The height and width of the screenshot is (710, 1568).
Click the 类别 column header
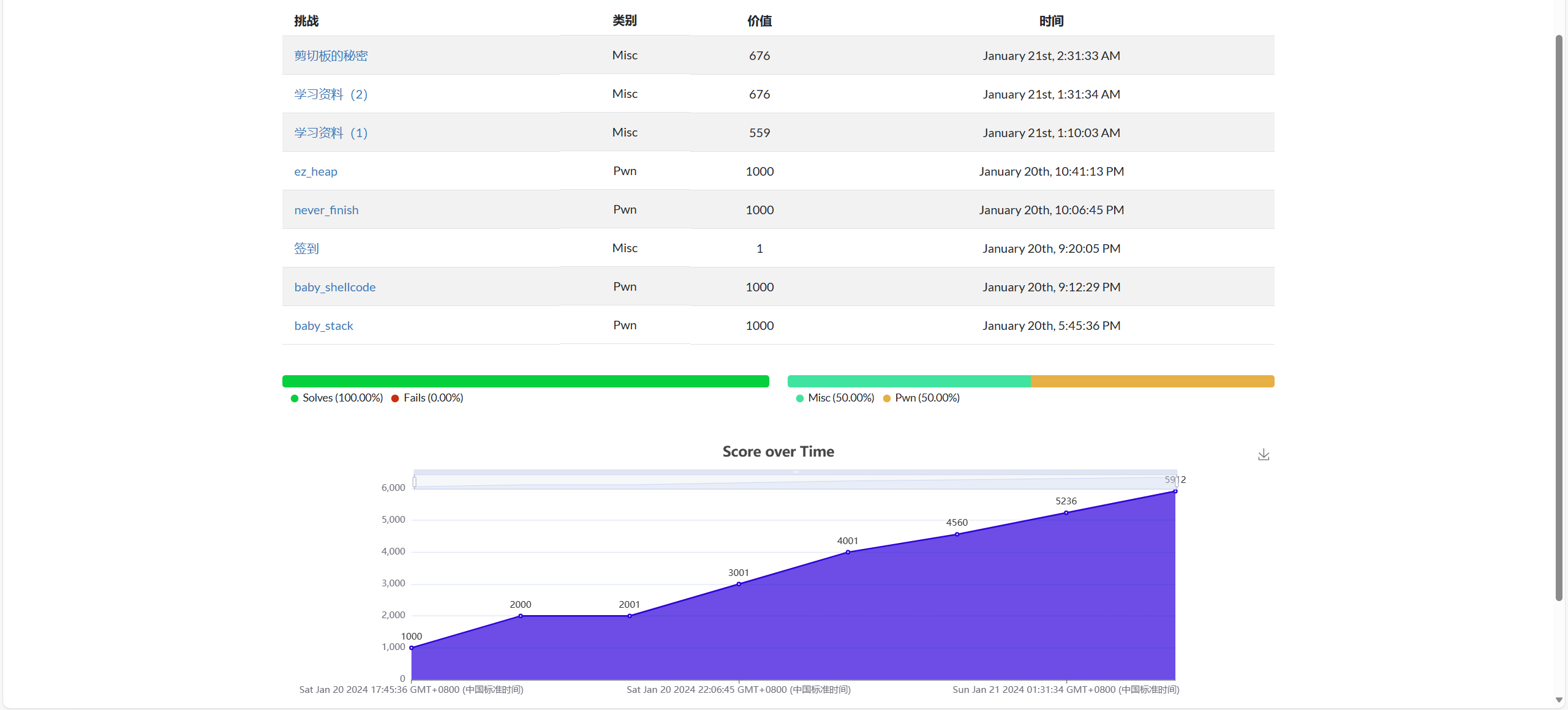[x=625, y=21]
